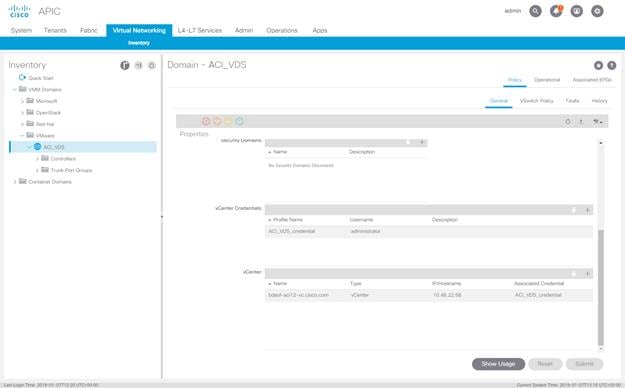This screenshot has height=388, width=625.
Task: Click the first dark Inventory panel icon
Action: tap(125, 65)
